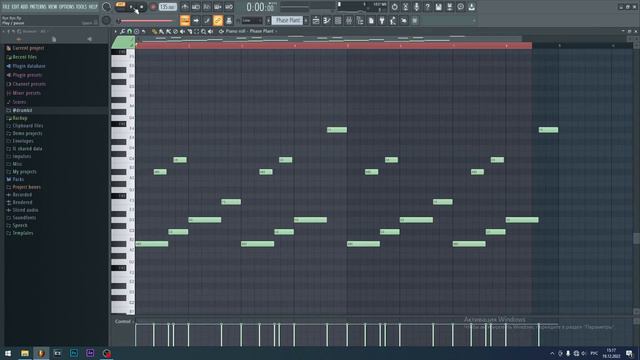
Task: Toggle the piano roll magnet snap icon
Action: 129,31
